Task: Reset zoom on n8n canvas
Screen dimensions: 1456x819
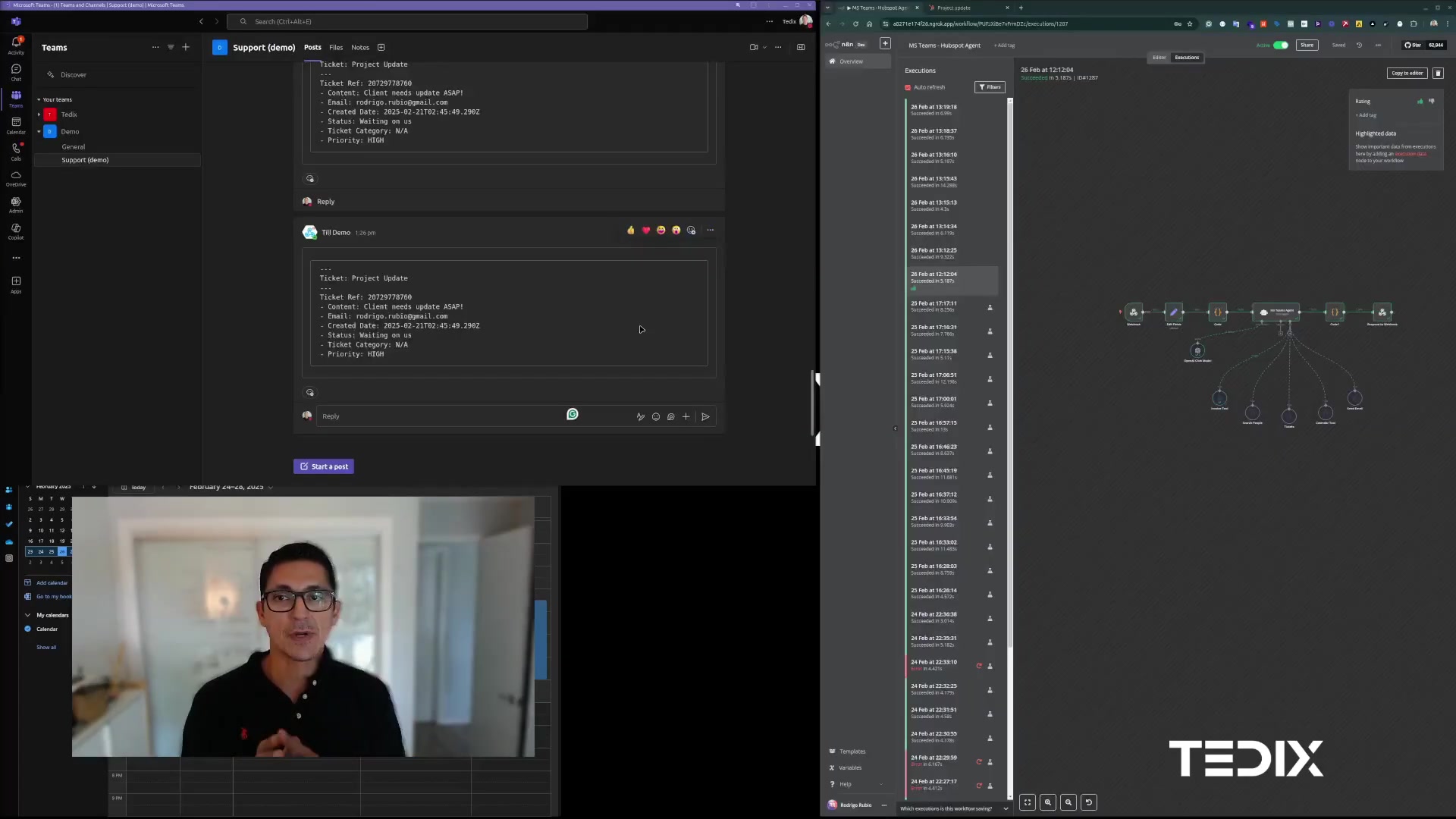Action: 1089,802
